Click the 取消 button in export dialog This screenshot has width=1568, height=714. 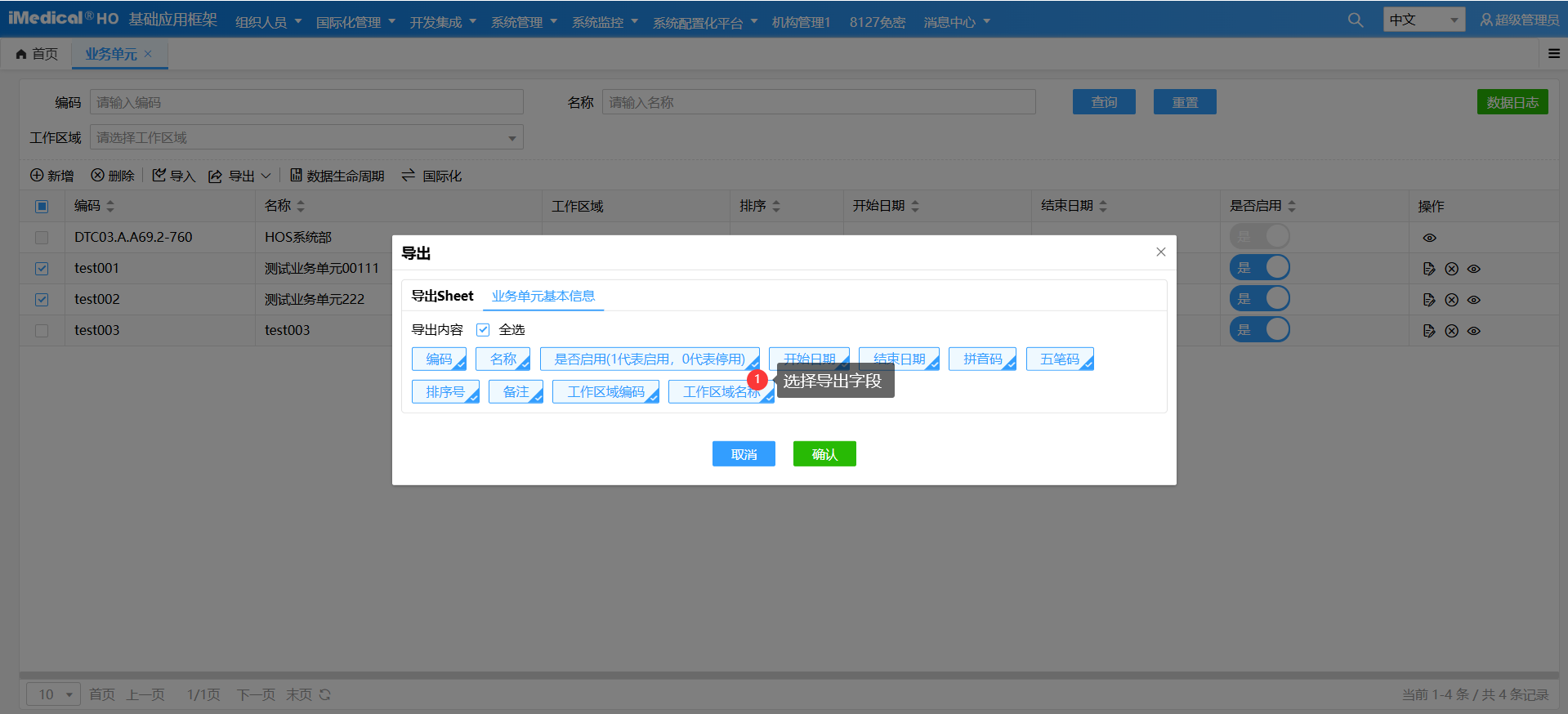(743, 454)
